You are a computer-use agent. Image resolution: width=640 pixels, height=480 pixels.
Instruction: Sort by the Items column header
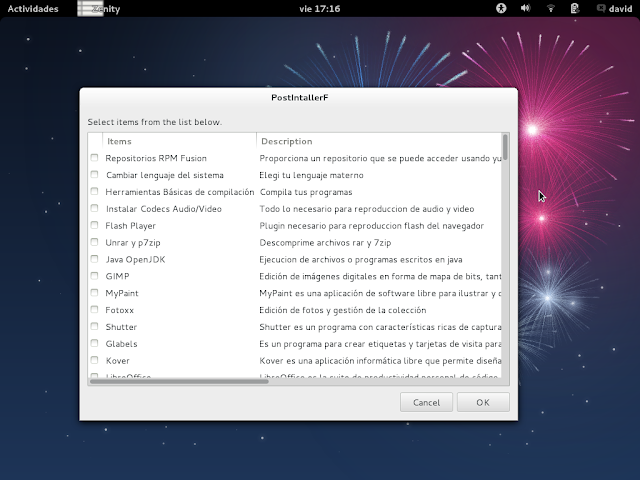[119, 142]
